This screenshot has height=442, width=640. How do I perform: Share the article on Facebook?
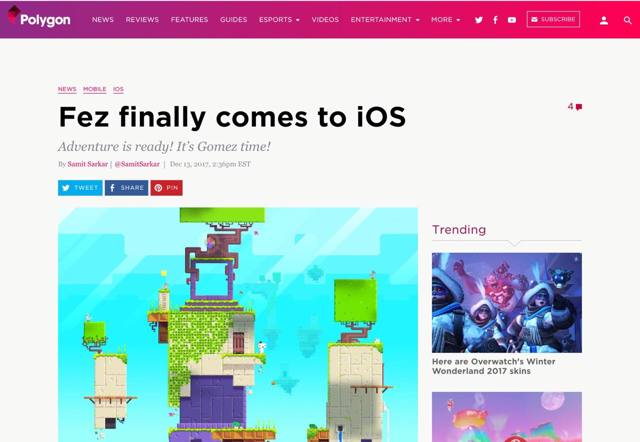(x=127, y=188)
